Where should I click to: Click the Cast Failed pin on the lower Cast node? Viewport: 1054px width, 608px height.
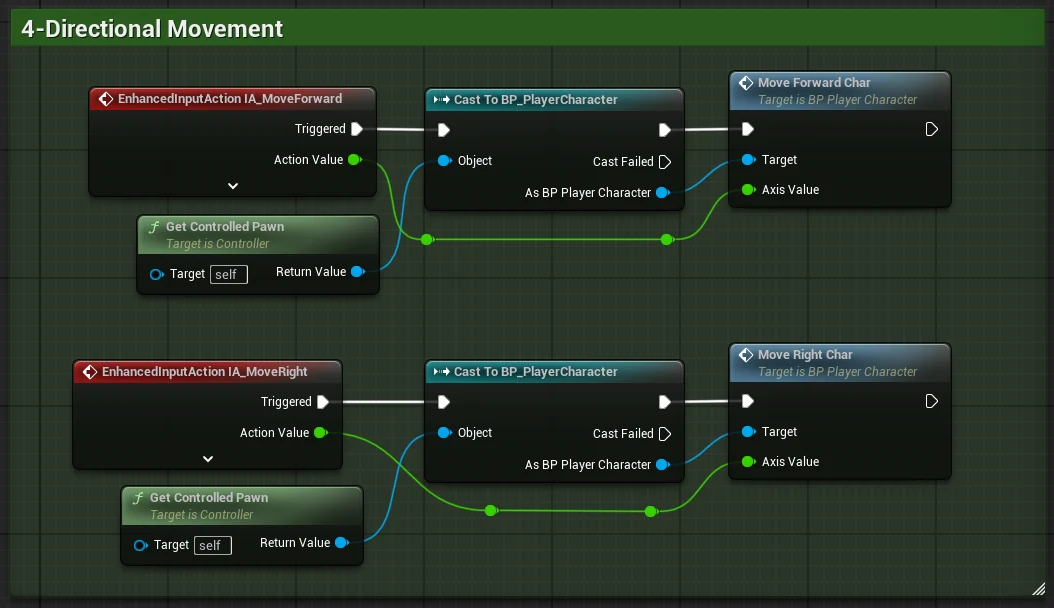(x=665, y=434)
